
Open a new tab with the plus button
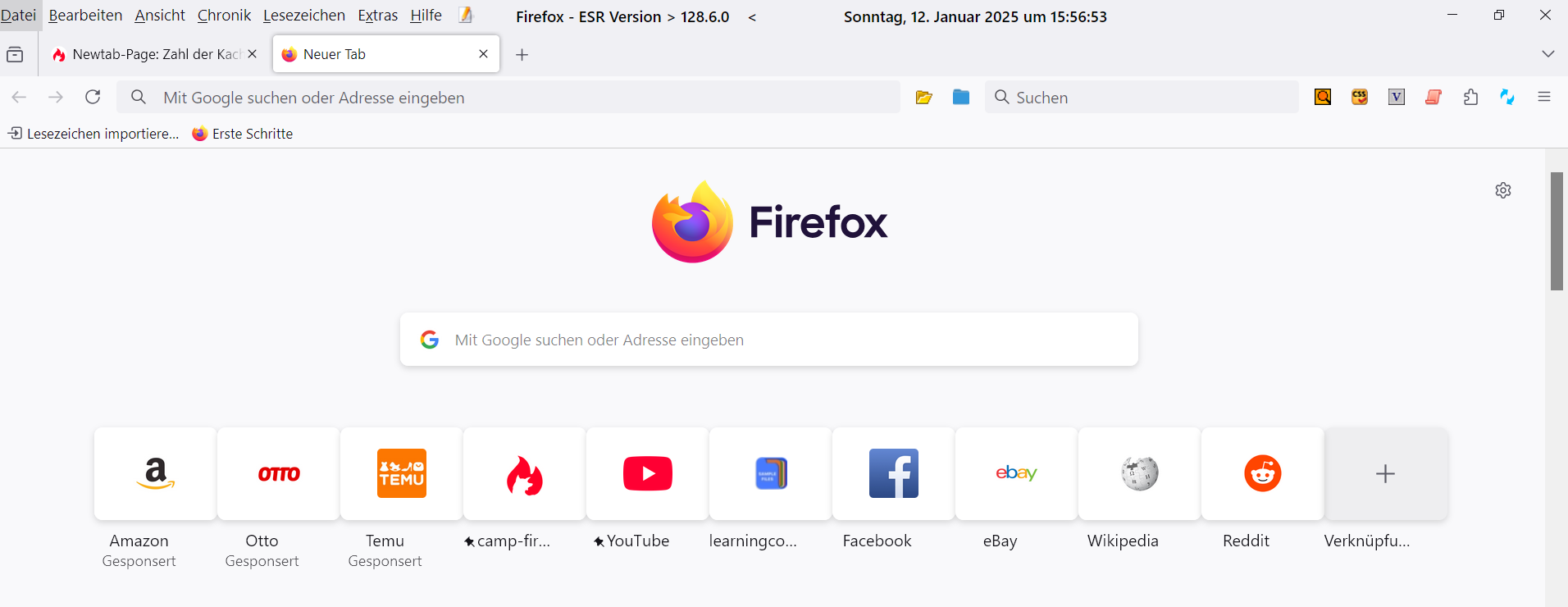(522, 55)
